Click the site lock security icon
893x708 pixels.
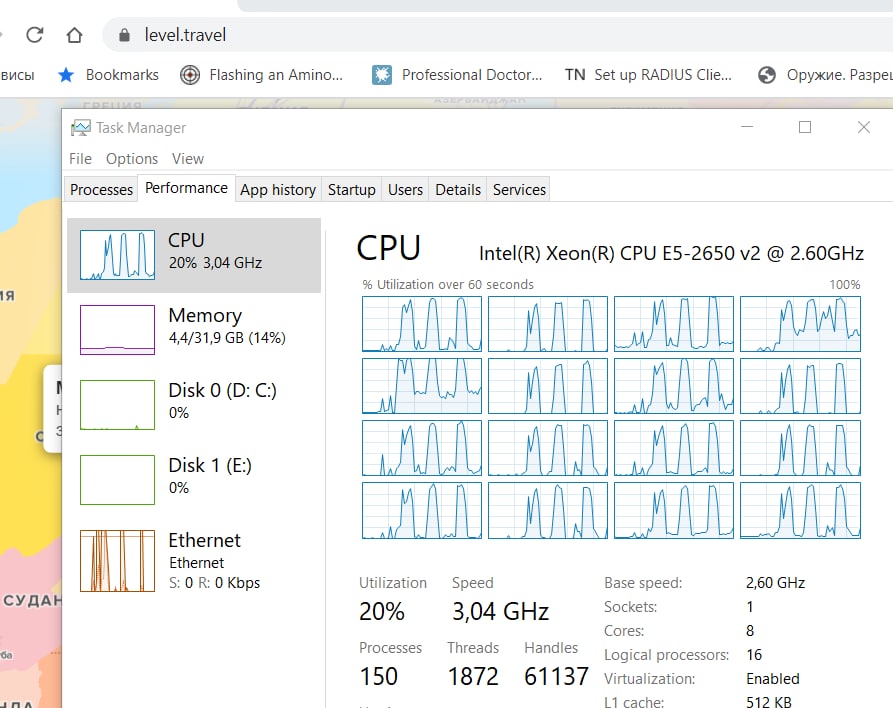tap(124, 35)
